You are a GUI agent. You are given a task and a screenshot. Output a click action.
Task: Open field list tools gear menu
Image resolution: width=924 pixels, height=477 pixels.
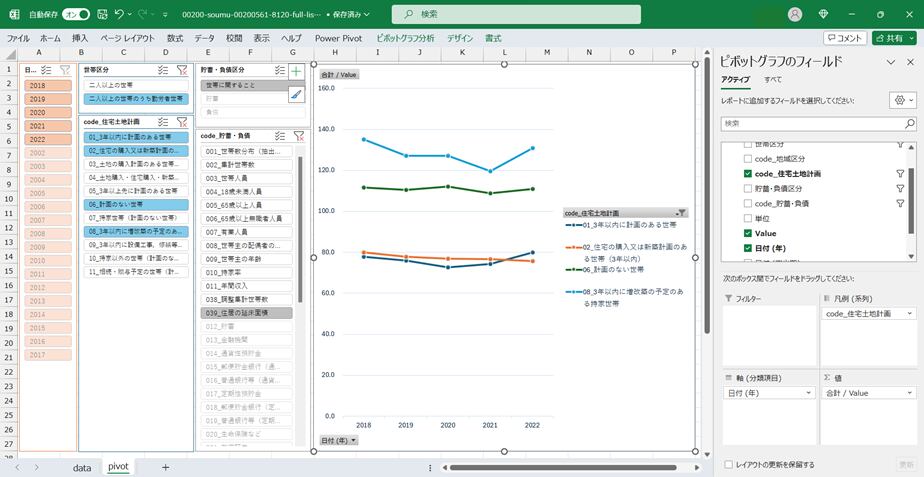pos(901,101)
